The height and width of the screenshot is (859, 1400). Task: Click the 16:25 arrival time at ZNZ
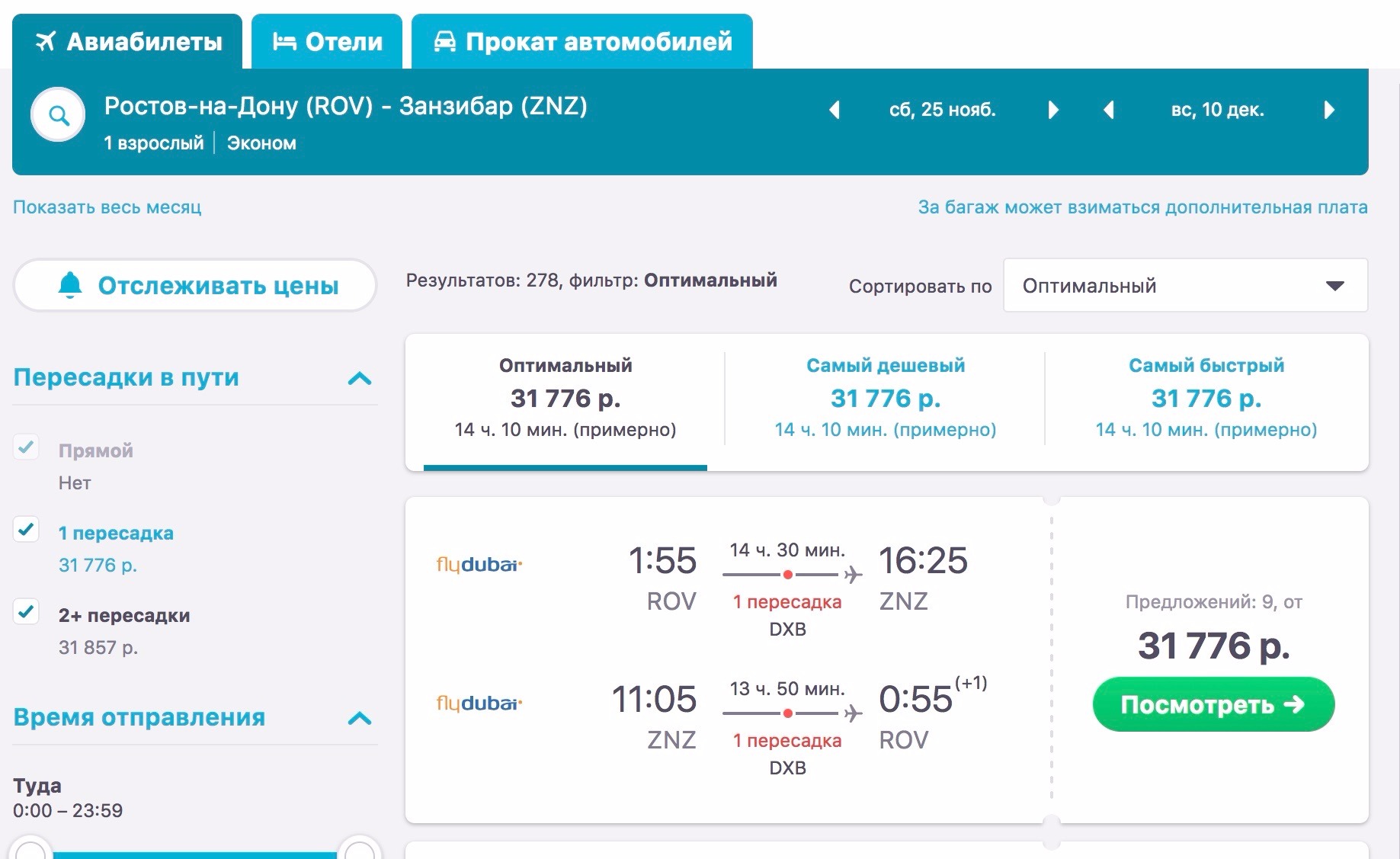pos(923,561)
